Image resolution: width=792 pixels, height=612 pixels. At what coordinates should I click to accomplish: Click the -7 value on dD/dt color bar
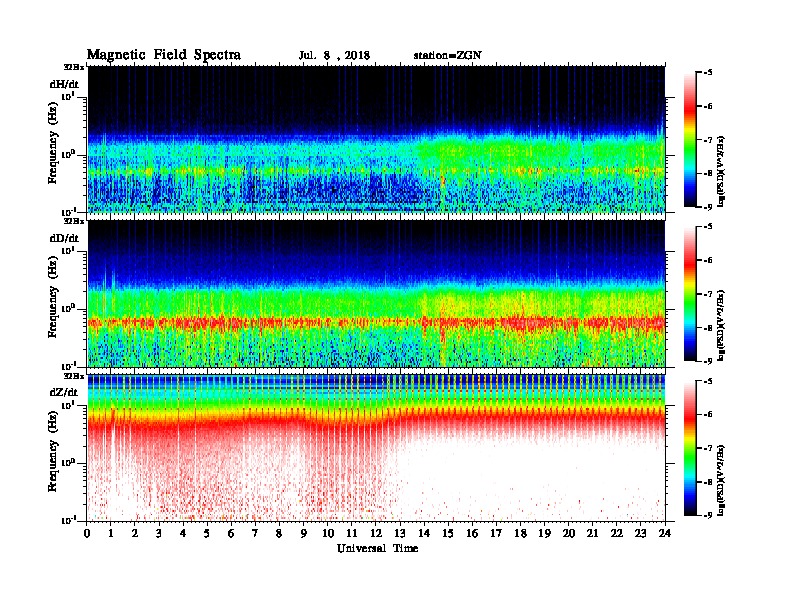point(707,294)
